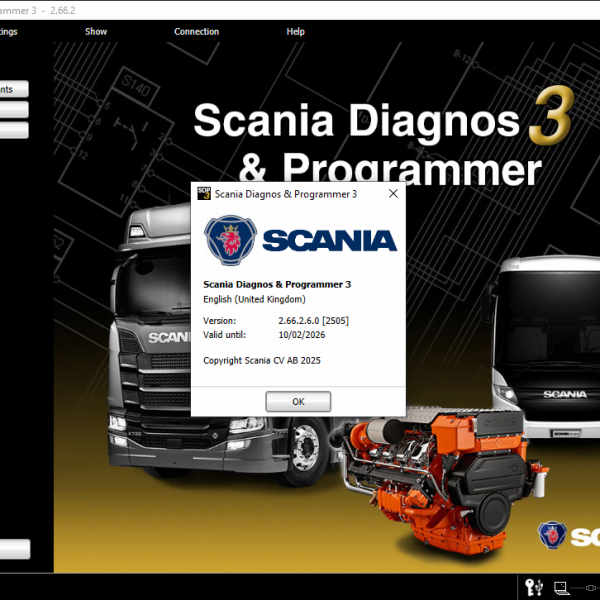Click the 'Valid until:' label in dialog
The image size is (600, 600).
click(224, 335)
